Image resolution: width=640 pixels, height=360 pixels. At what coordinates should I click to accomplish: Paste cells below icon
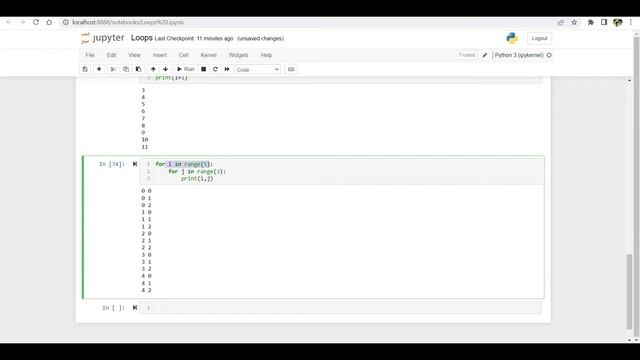138,69
